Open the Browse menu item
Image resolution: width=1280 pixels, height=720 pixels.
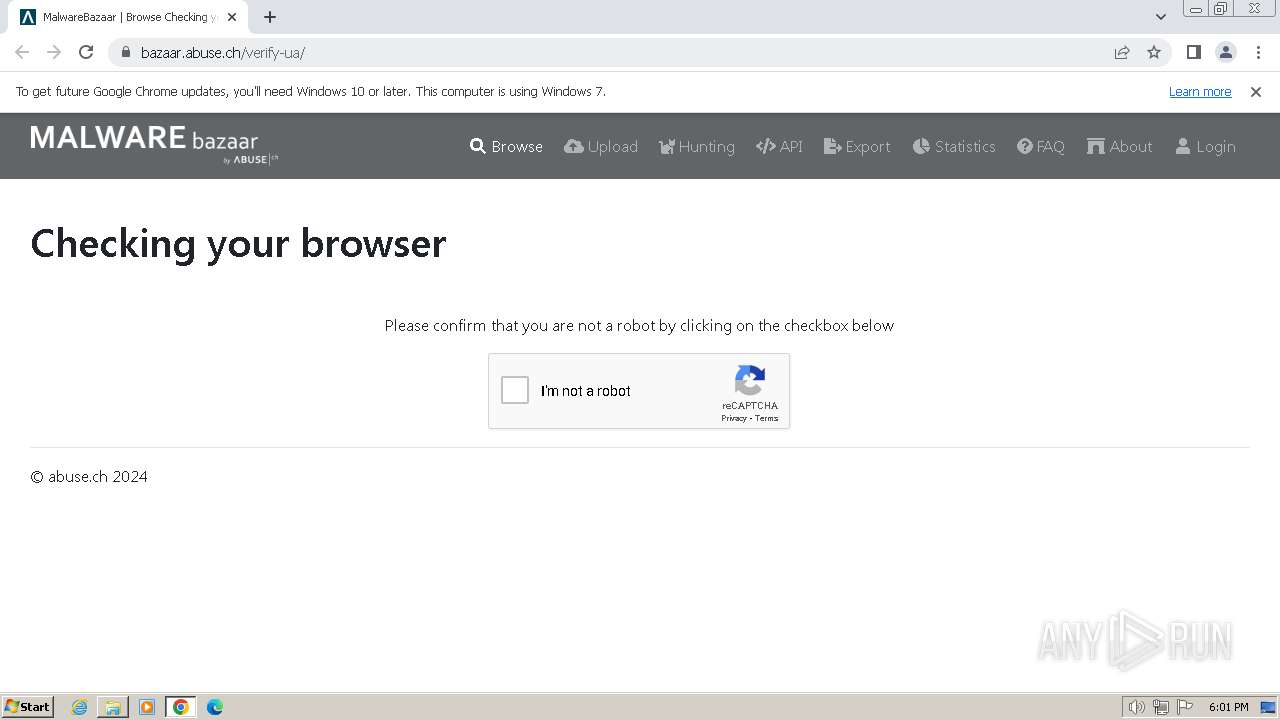(x=507, y=146)
